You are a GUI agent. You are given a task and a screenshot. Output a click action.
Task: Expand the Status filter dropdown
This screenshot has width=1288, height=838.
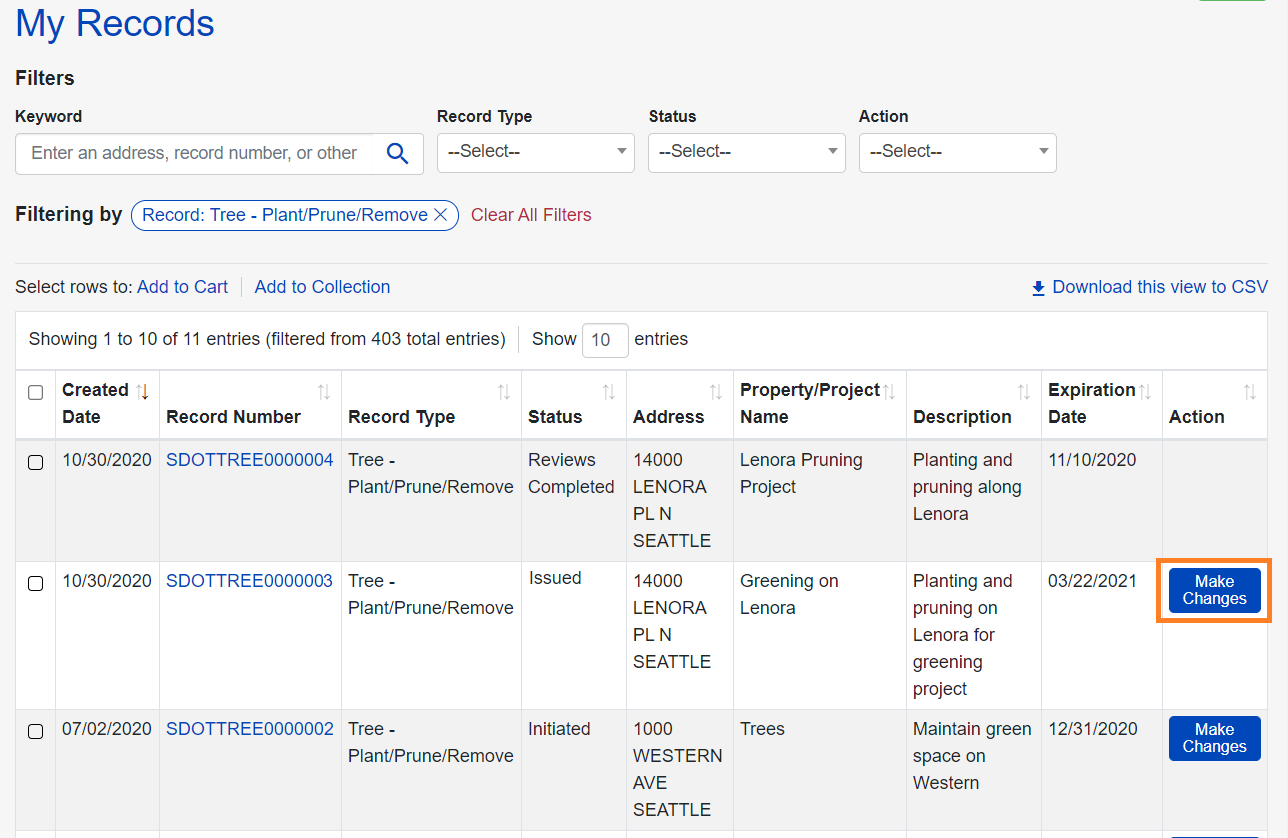tap(746, 152)
